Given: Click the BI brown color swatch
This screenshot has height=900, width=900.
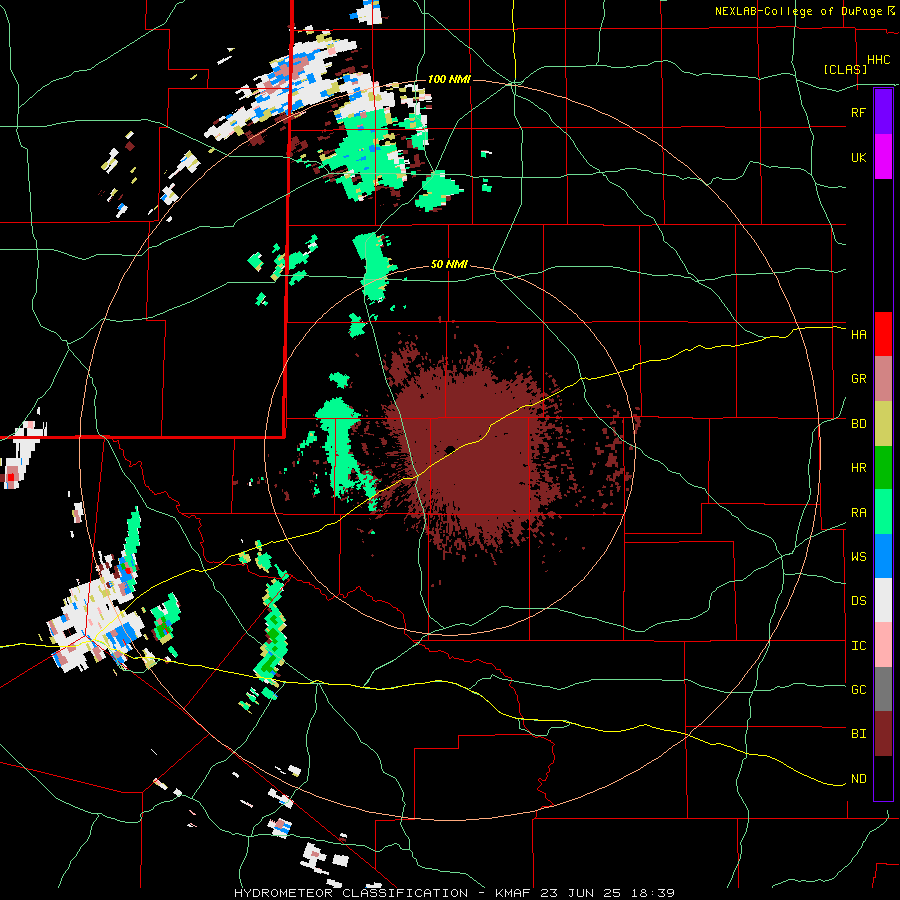Looking at the screenshot, I should coord(883,734).
